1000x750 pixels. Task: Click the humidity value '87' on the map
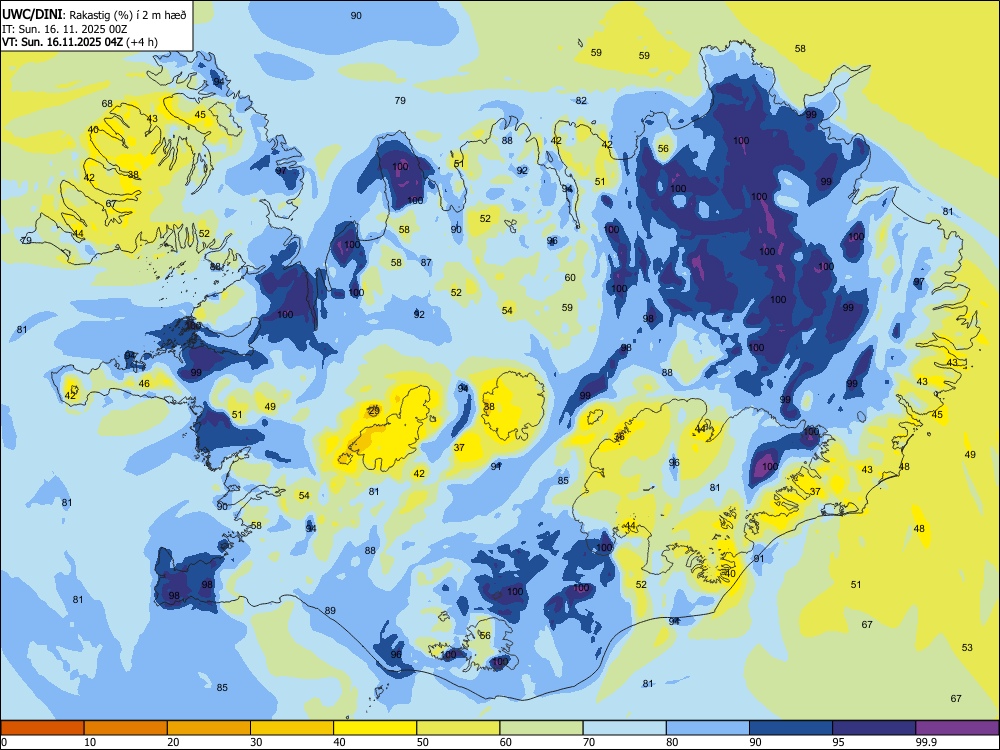pos(426,262)
